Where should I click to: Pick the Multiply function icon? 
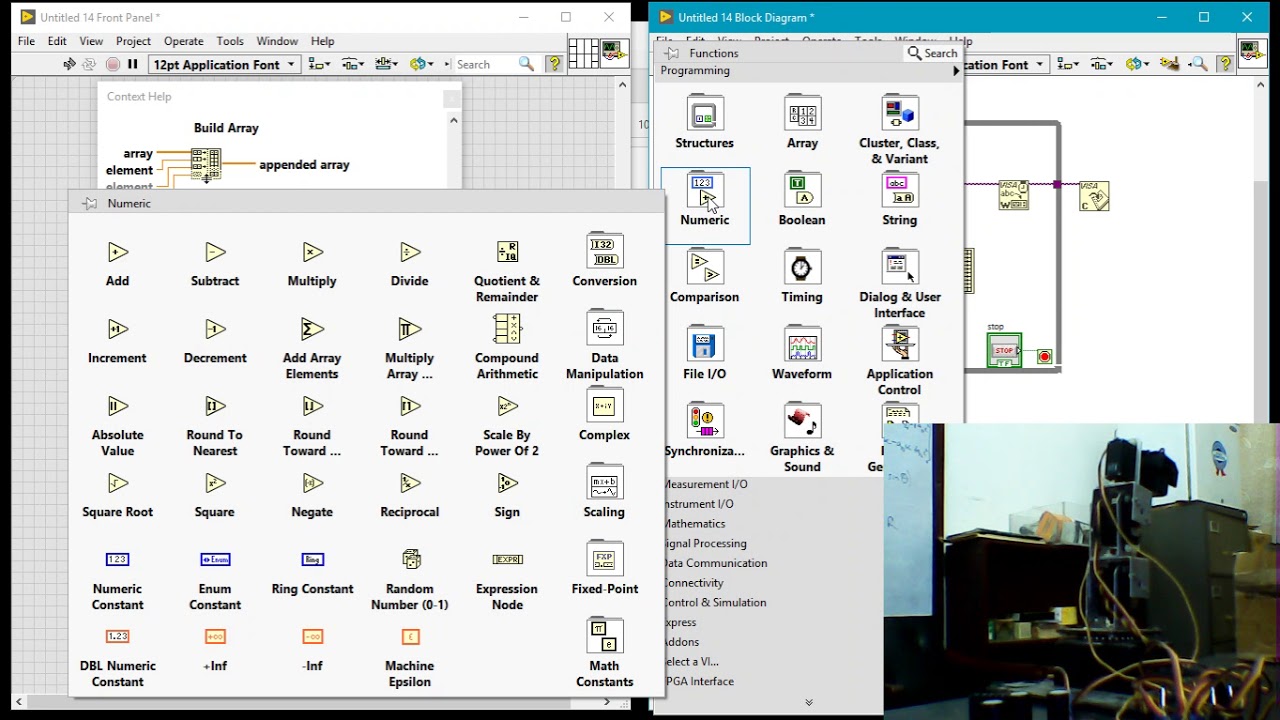click(312, 252)
